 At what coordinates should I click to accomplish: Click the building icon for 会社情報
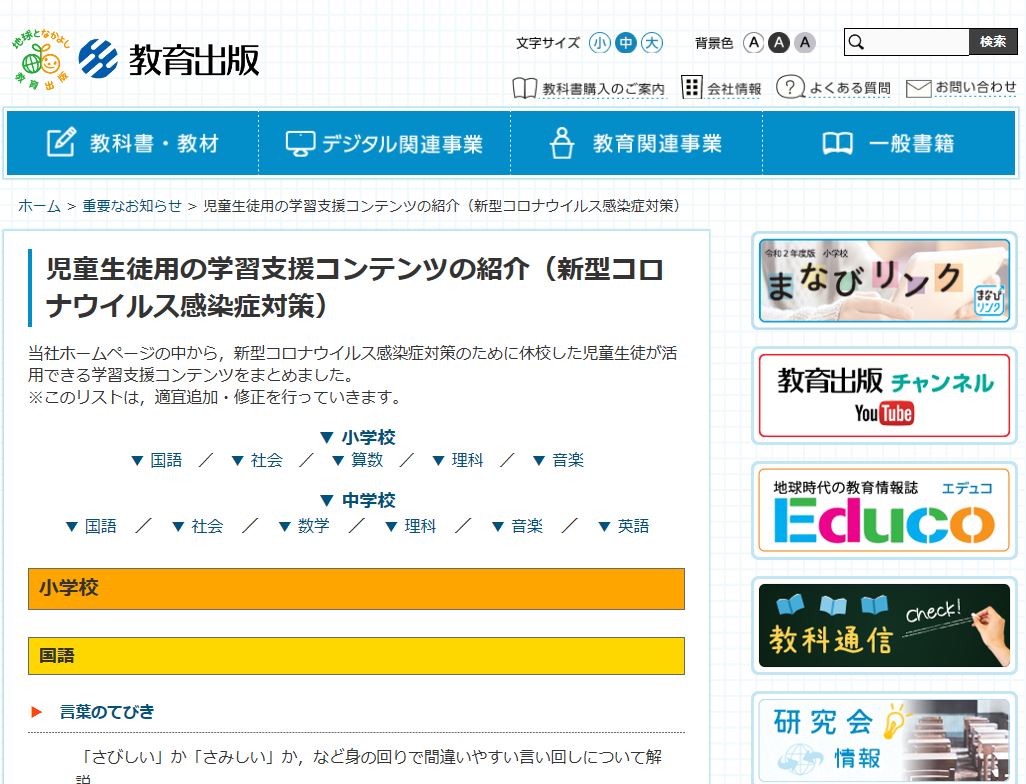point(692,87)
